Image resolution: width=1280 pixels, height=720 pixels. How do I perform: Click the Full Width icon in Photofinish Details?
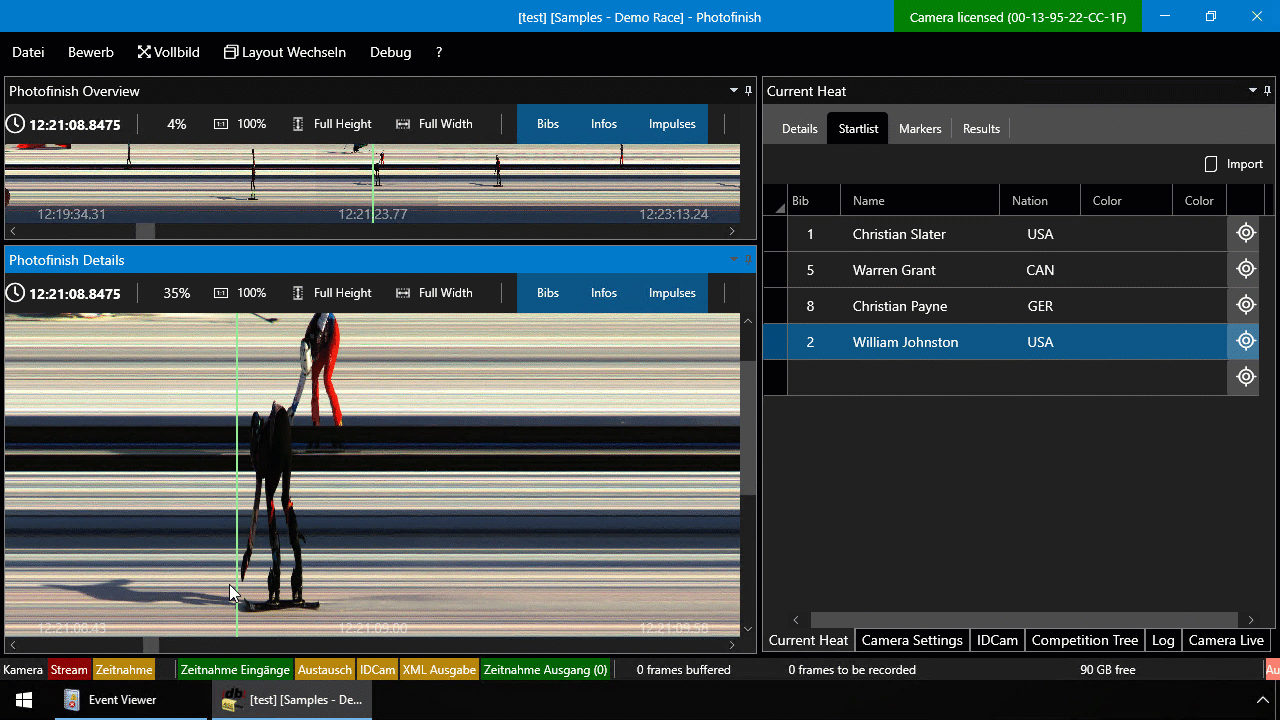[403, 293]
